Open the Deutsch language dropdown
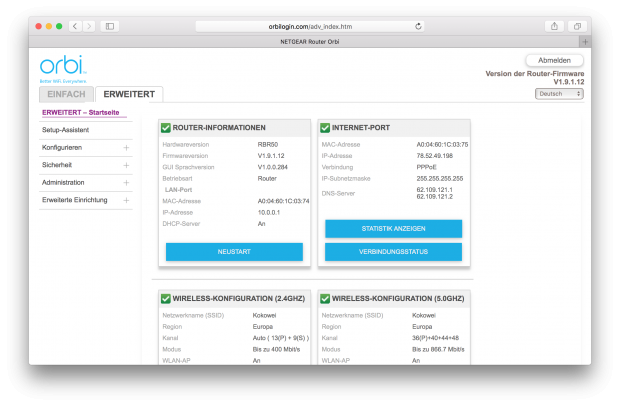 point(559,94)
